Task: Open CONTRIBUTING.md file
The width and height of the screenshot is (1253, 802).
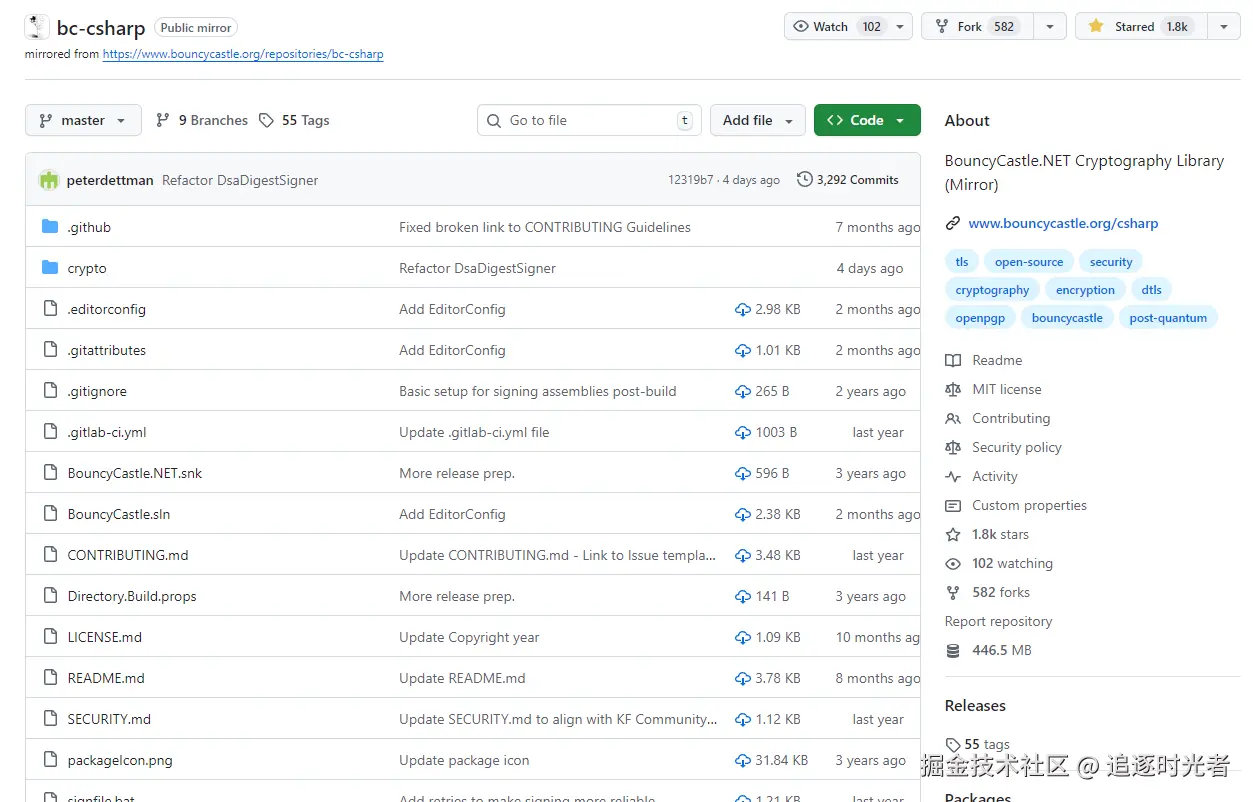Action: pyautogui.click(x=128, y=555)
